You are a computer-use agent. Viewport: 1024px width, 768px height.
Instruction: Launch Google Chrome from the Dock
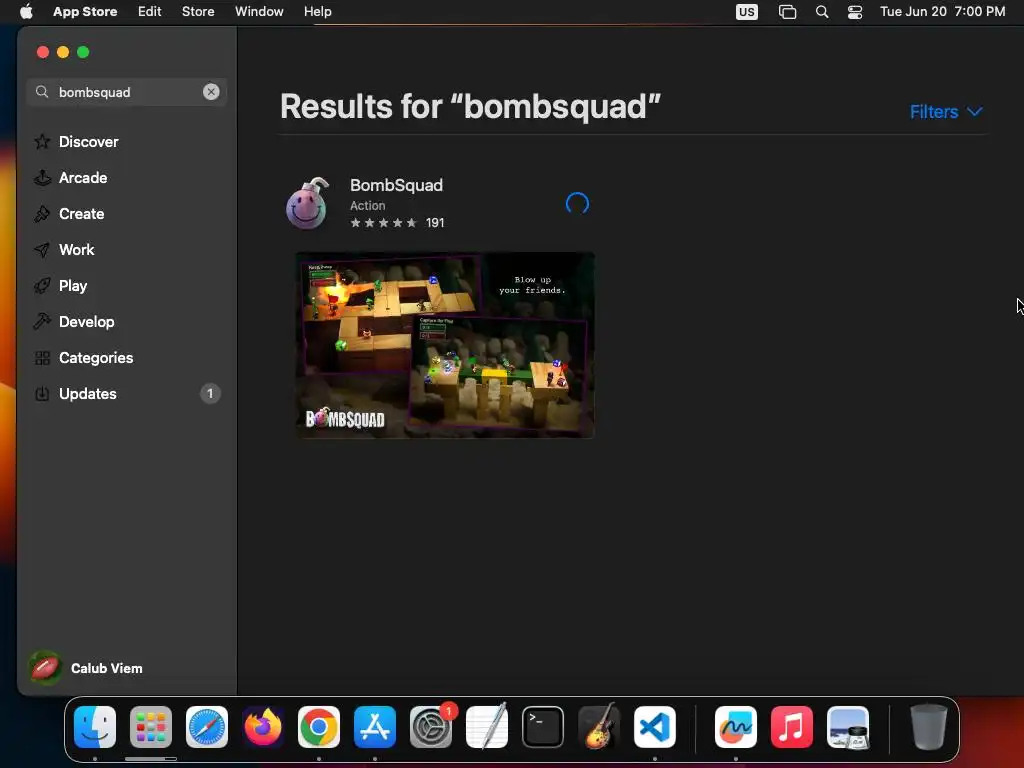pos(319,727)
